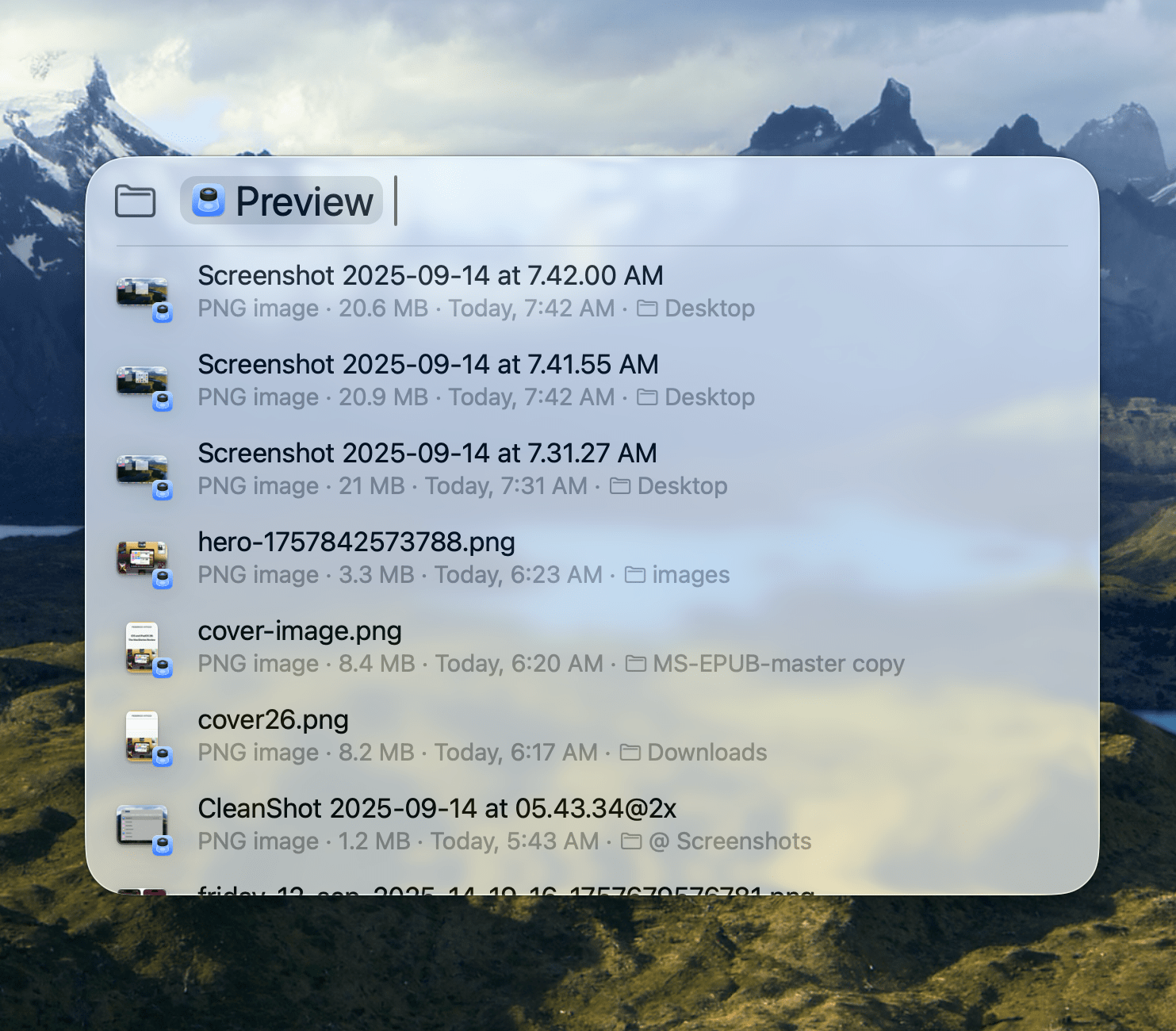
Task: Open cover-image.png result
Action: (592, 646)
